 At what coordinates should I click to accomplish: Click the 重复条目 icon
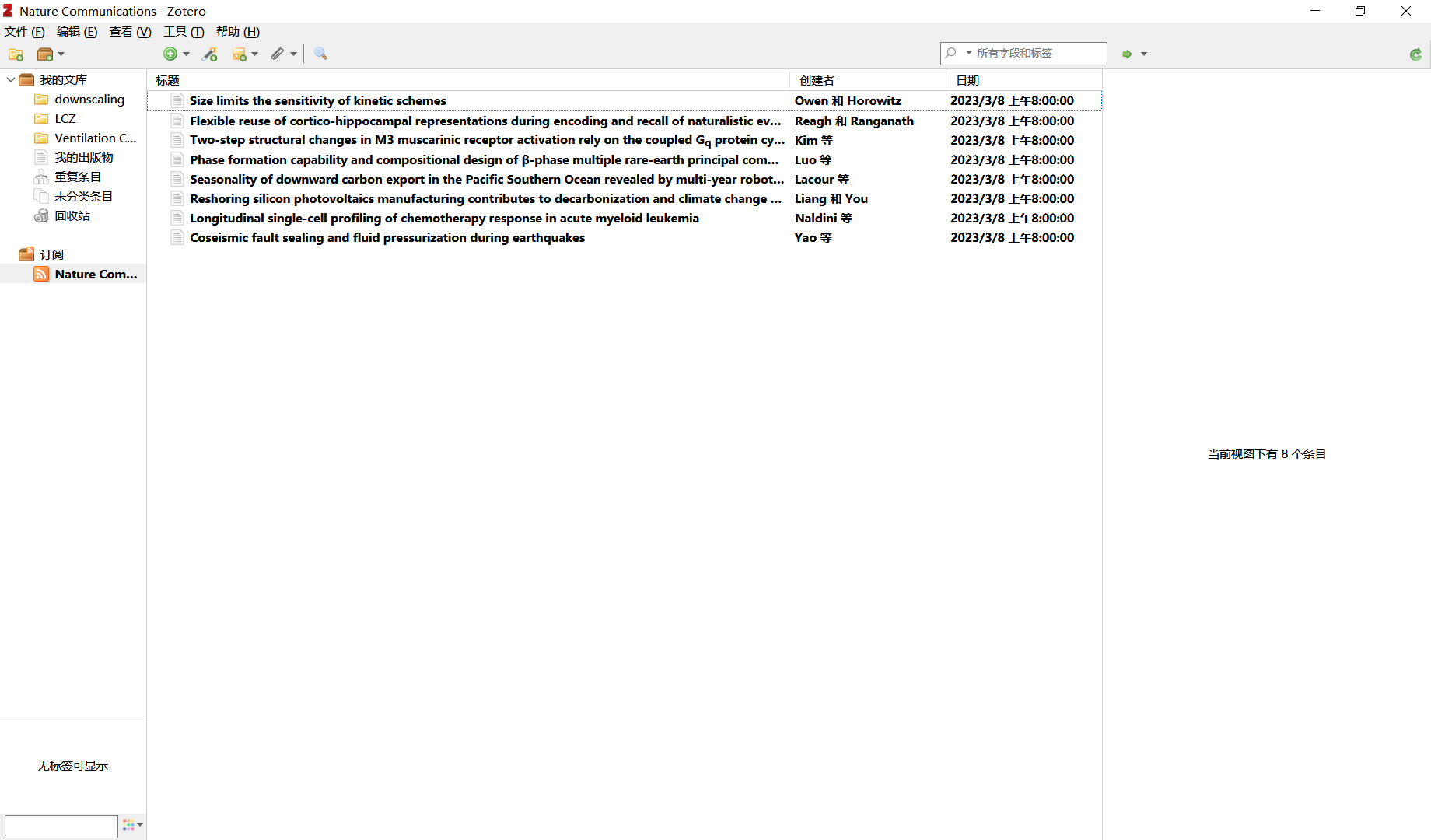coord(41,177)
